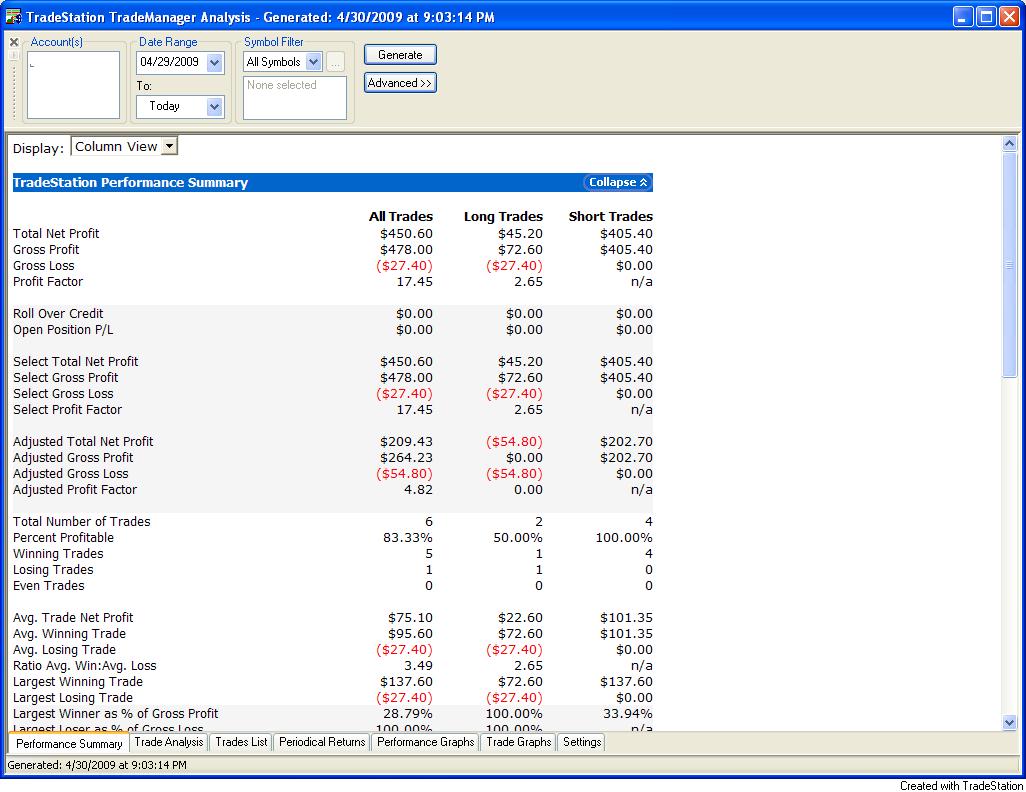Click the Roll Over Credit label

[58, 314]
